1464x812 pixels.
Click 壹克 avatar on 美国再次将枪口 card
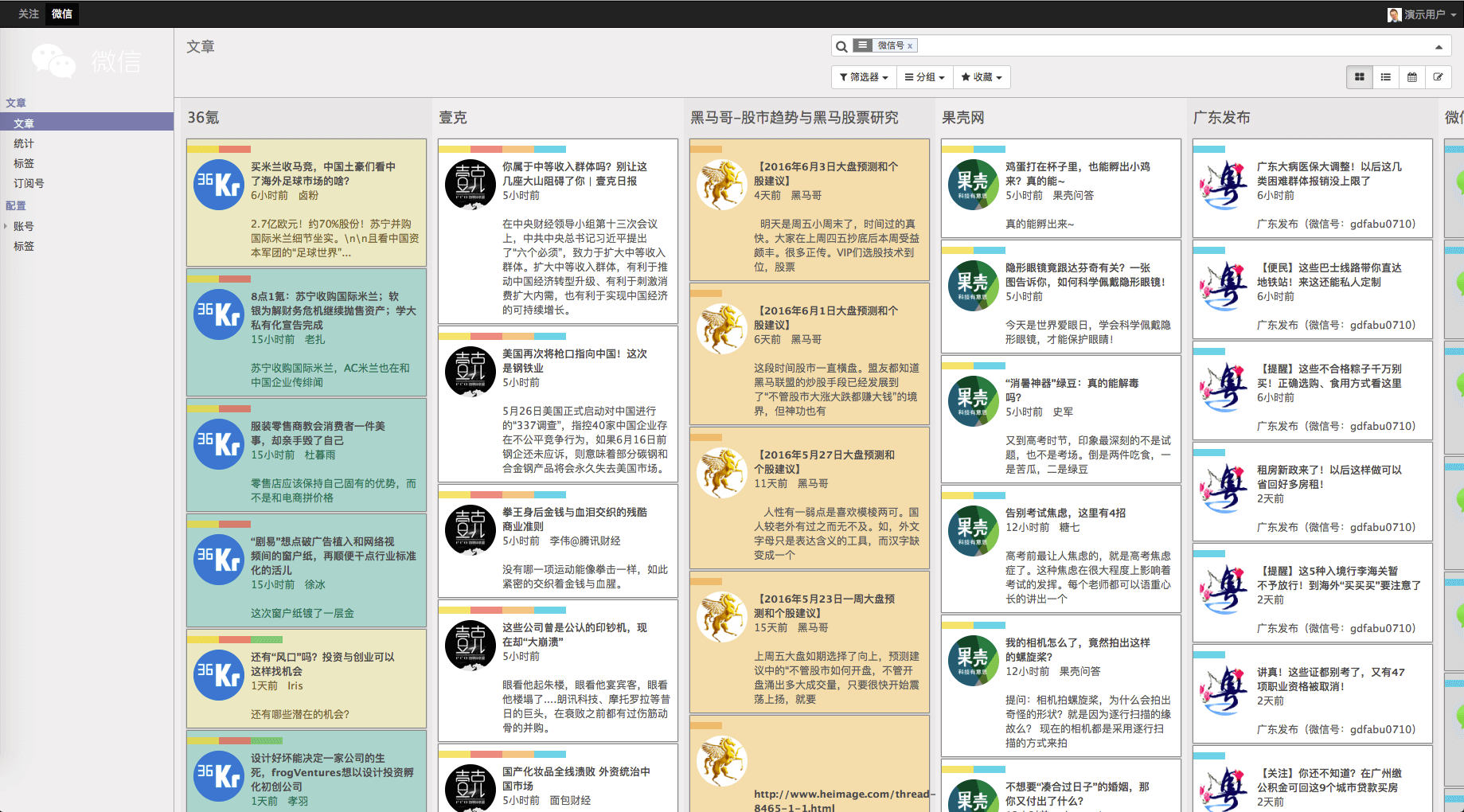coord(470,372)
